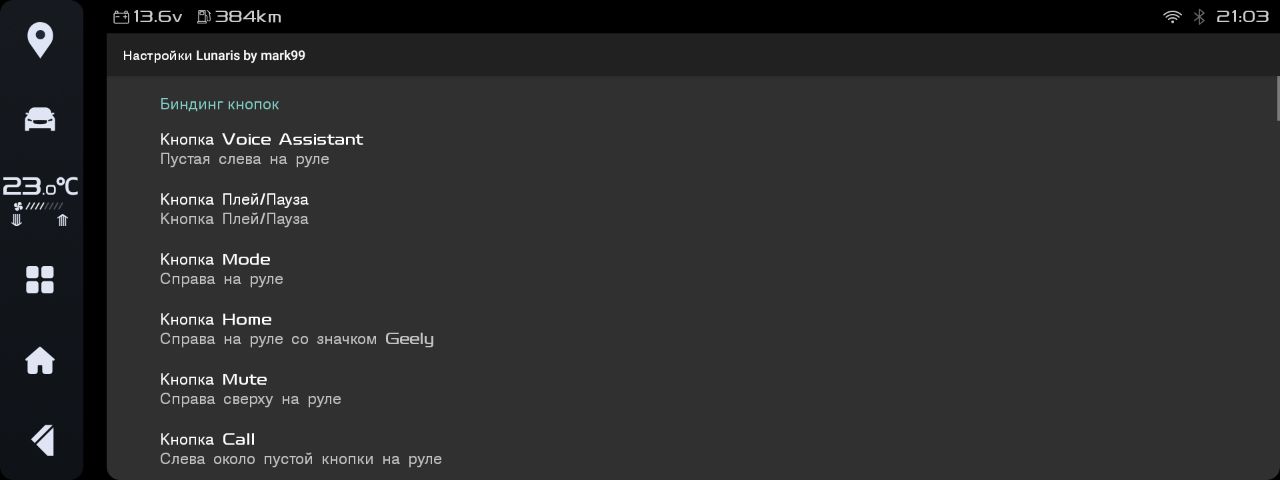Open the car settings icon in sidebar

pyautogui.click(x=40, y=119)
